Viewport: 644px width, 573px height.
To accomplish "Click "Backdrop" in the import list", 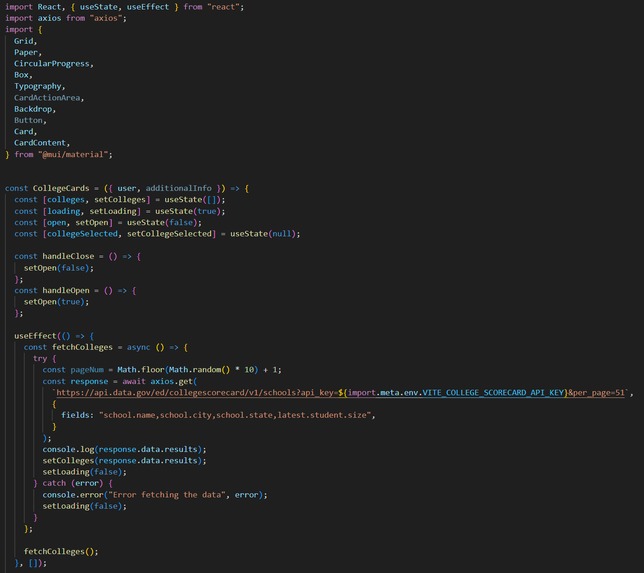I will (33, 109).
